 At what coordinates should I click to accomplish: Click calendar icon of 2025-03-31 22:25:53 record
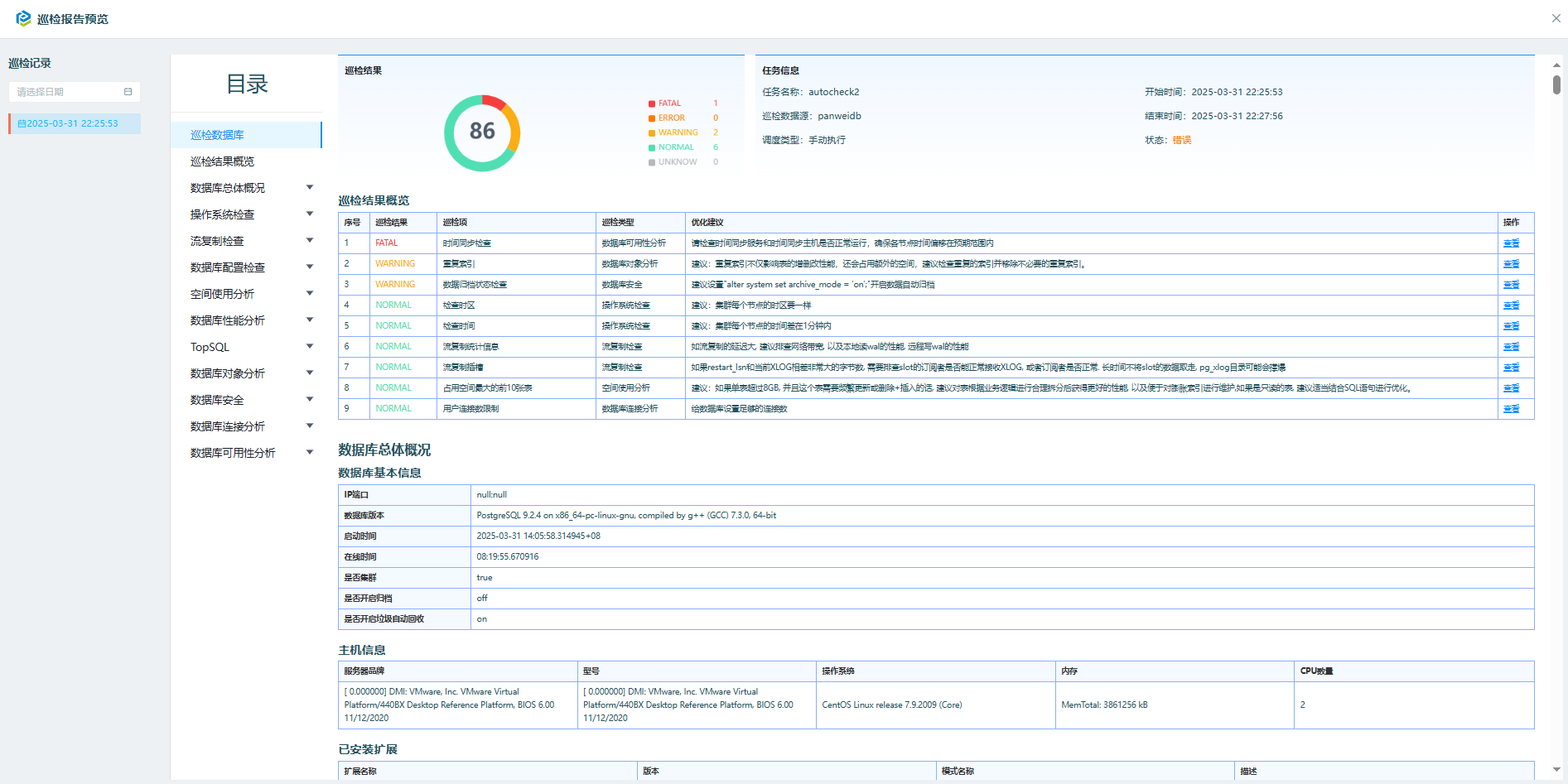pos(22,124)
